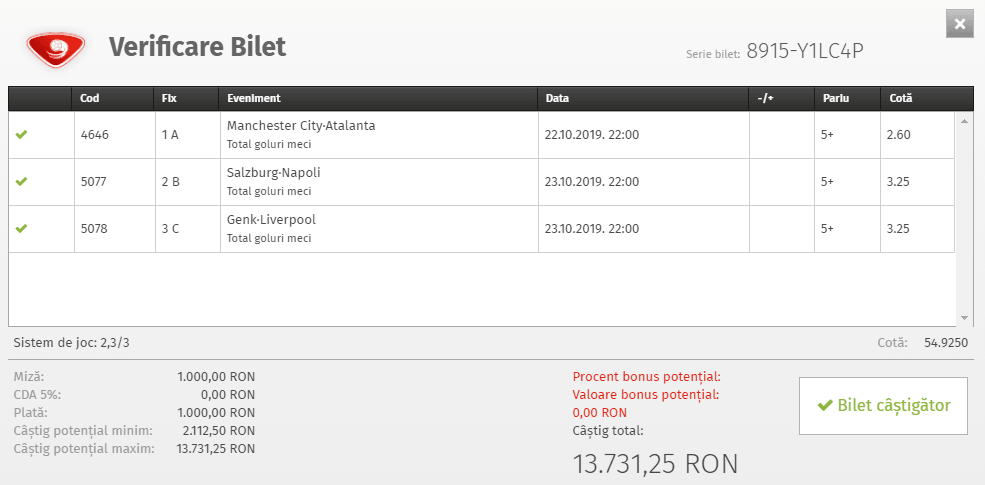Select the Manchester City-Atalanta event
The image size is (985, 485).
[301, 126]
